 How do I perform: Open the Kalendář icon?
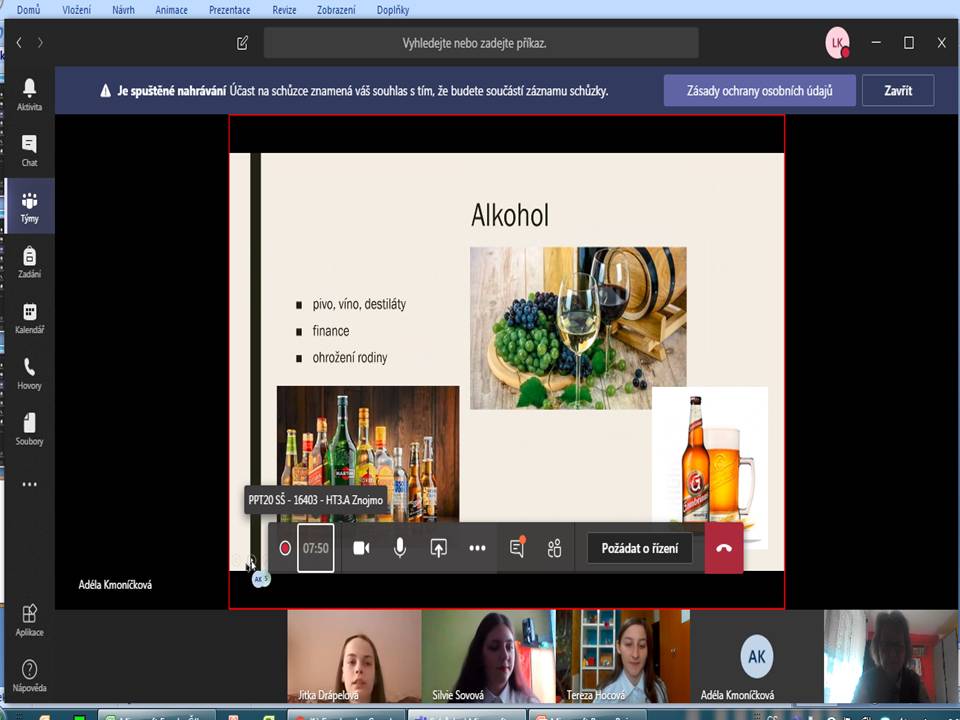point(29,317)
